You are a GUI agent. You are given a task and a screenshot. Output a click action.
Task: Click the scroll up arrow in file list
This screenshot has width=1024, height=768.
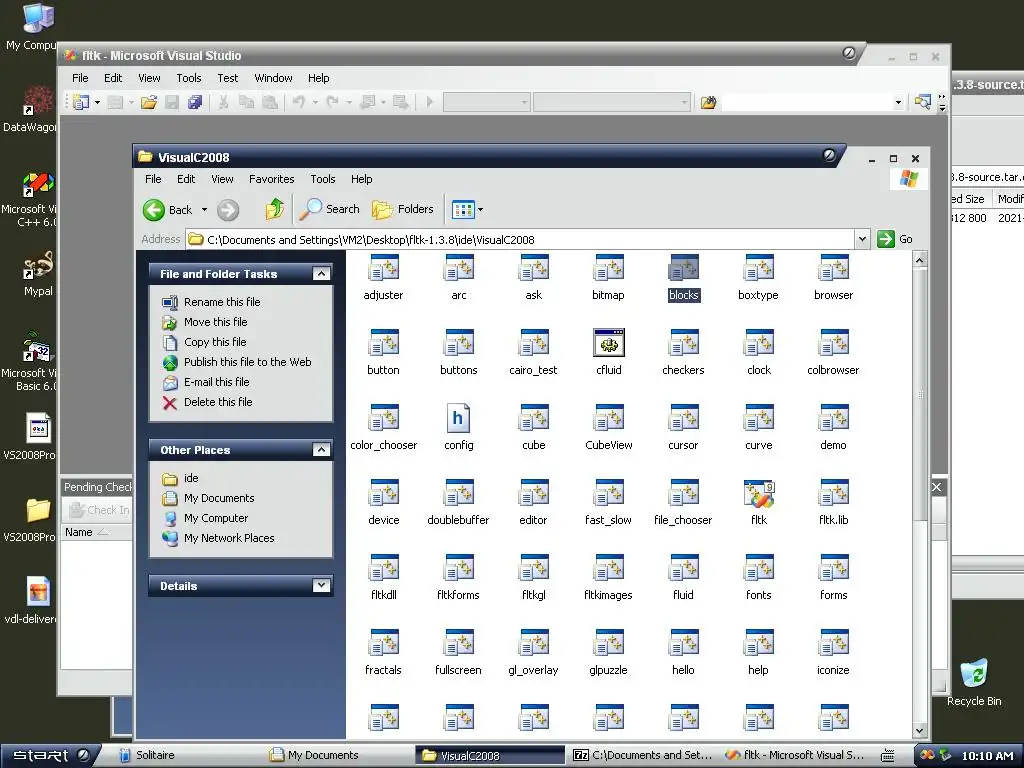coord(920,260)
